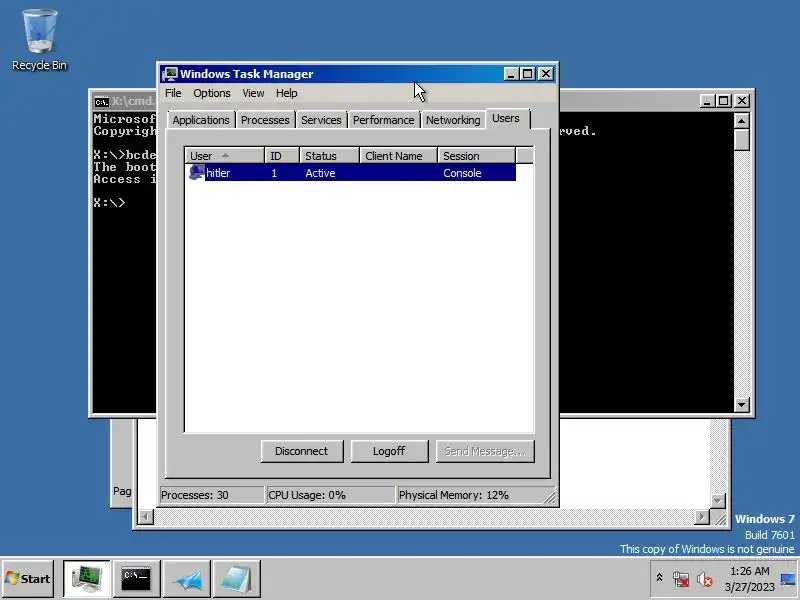800x600 pixels.
Task: Open the Options menu
Action: [212, 93]
